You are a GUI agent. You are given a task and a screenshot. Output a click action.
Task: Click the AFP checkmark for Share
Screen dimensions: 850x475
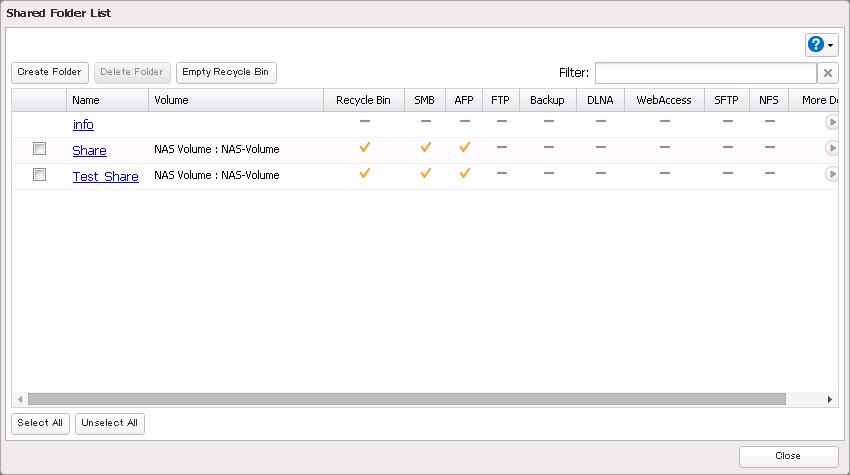(464, 148)
